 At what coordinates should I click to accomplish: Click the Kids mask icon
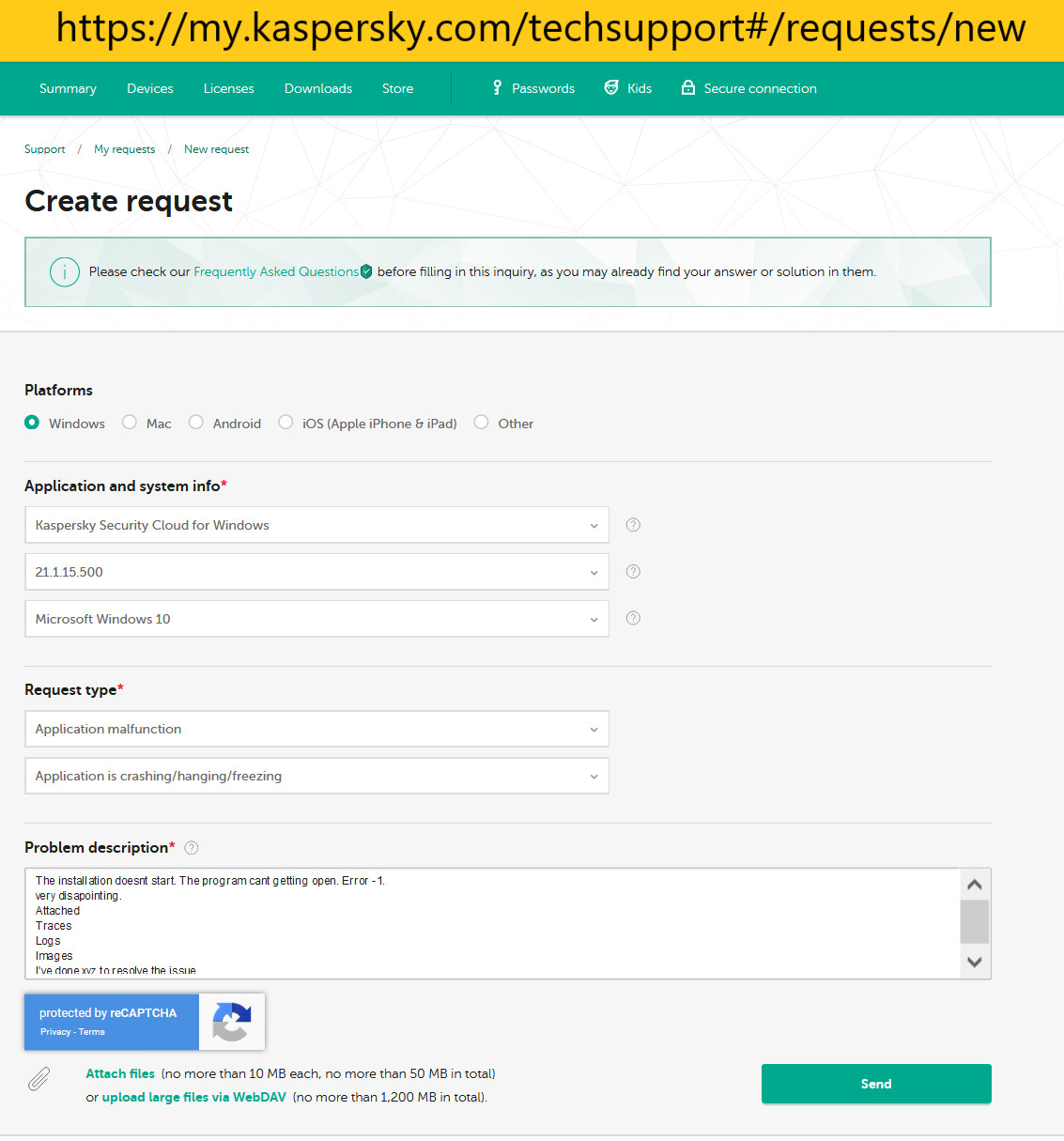[x=611, y=87]
